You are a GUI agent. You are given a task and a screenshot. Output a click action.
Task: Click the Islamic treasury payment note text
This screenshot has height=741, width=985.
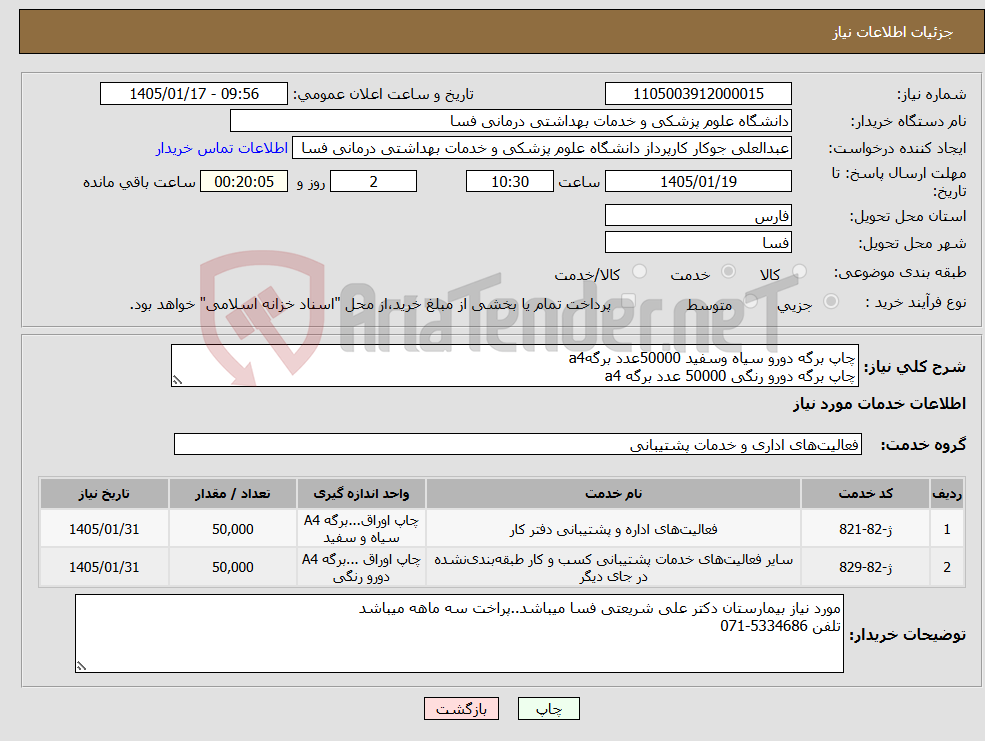[370, 305]
